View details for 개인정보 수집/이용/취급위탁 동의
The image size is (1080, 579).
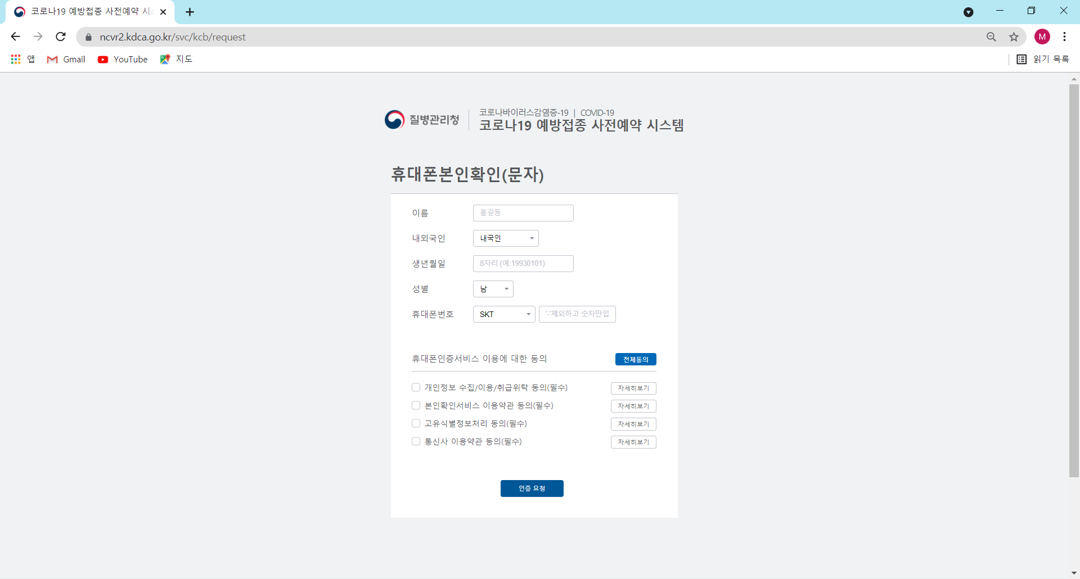click(634, 388)
